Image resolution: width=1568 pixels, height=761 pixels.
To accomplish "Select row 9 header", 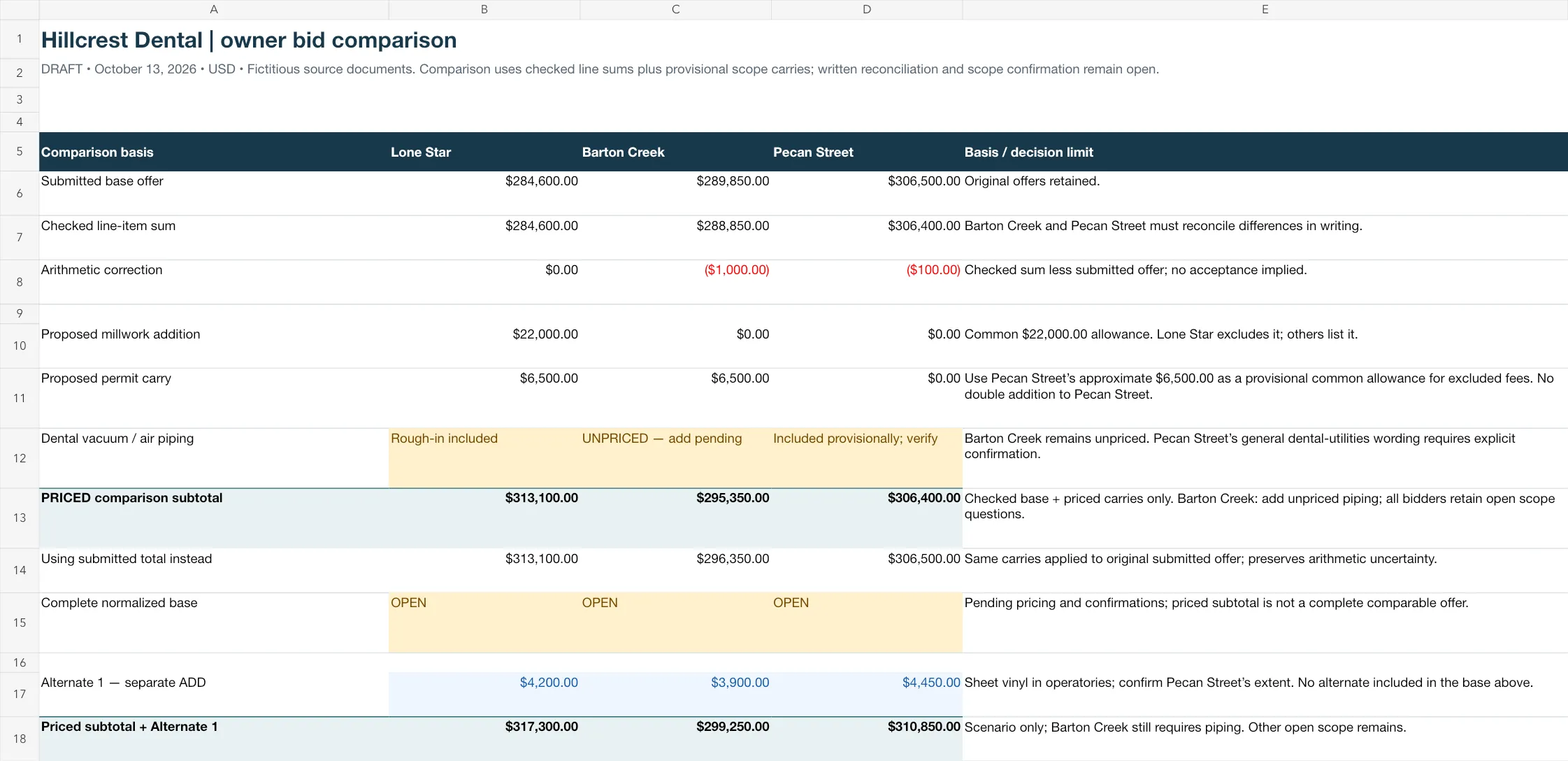I will point(20,313).
